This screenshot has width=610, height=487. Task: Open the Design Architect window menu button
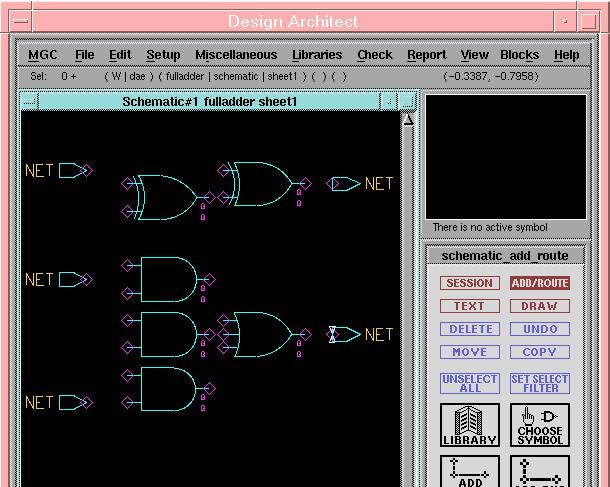[19, 21]
